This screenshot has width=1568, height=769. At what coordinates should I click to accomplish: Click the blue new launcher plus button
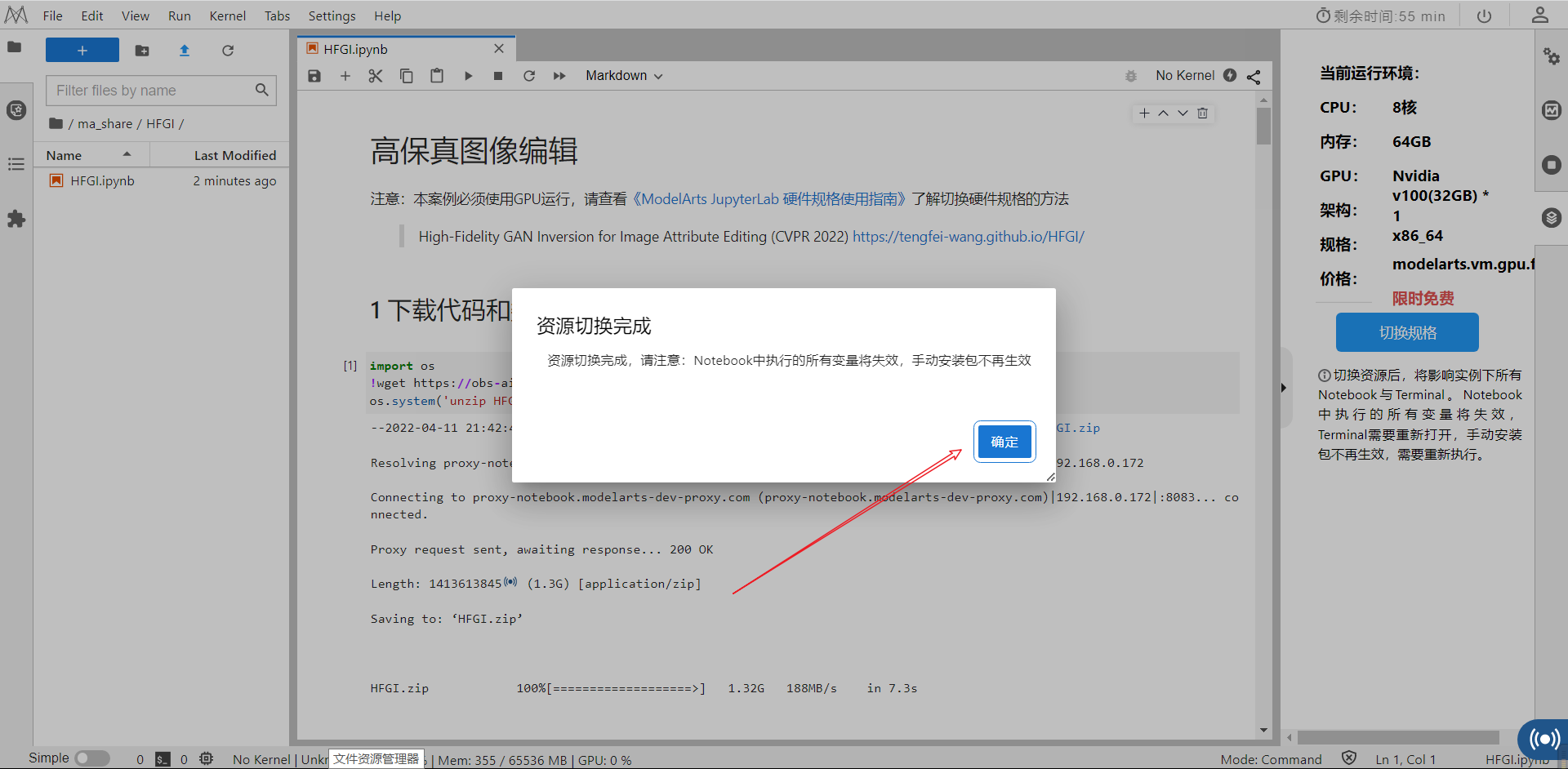point(82,50)
